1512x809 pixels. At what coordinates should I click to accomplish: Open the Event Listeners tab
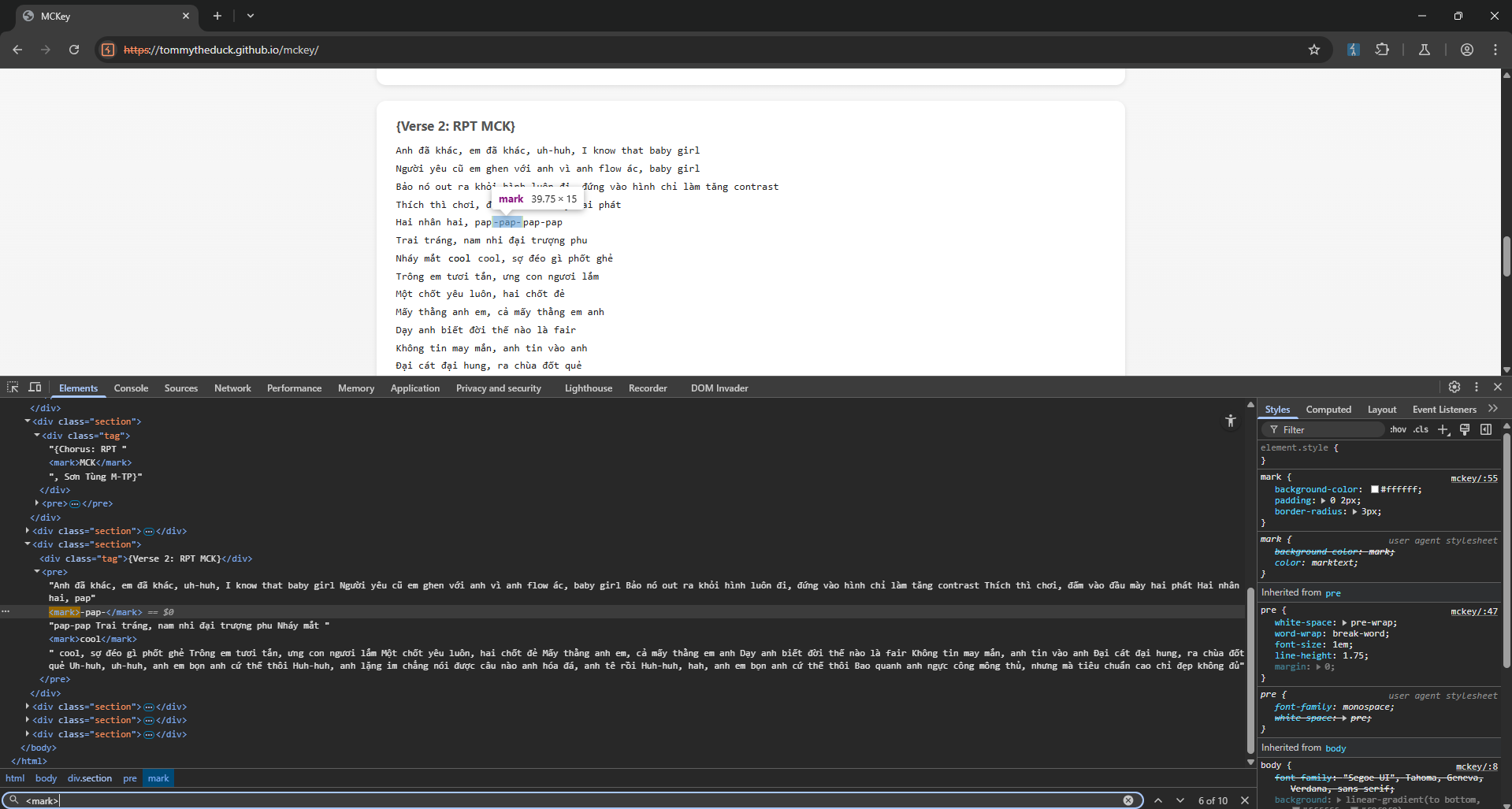(1444, 410)
